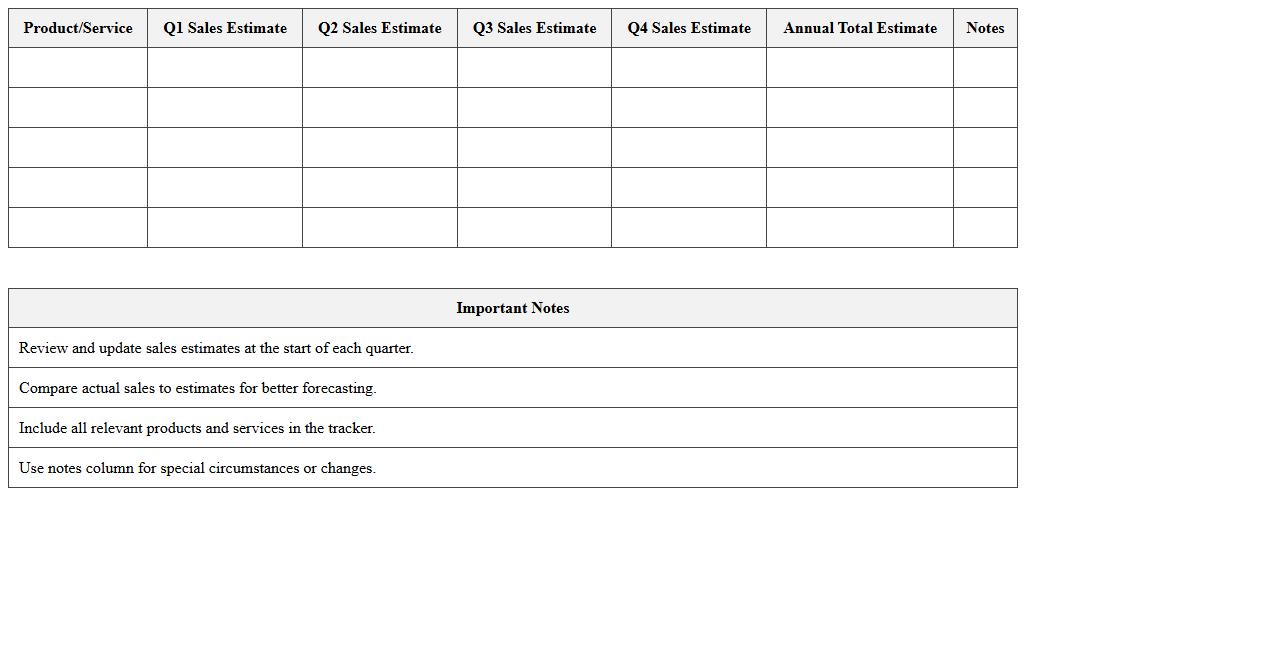1278x650 pixels.
Task: Select third-row cell under Q3 Sales Estimate
Action: [x=534, y=148]
